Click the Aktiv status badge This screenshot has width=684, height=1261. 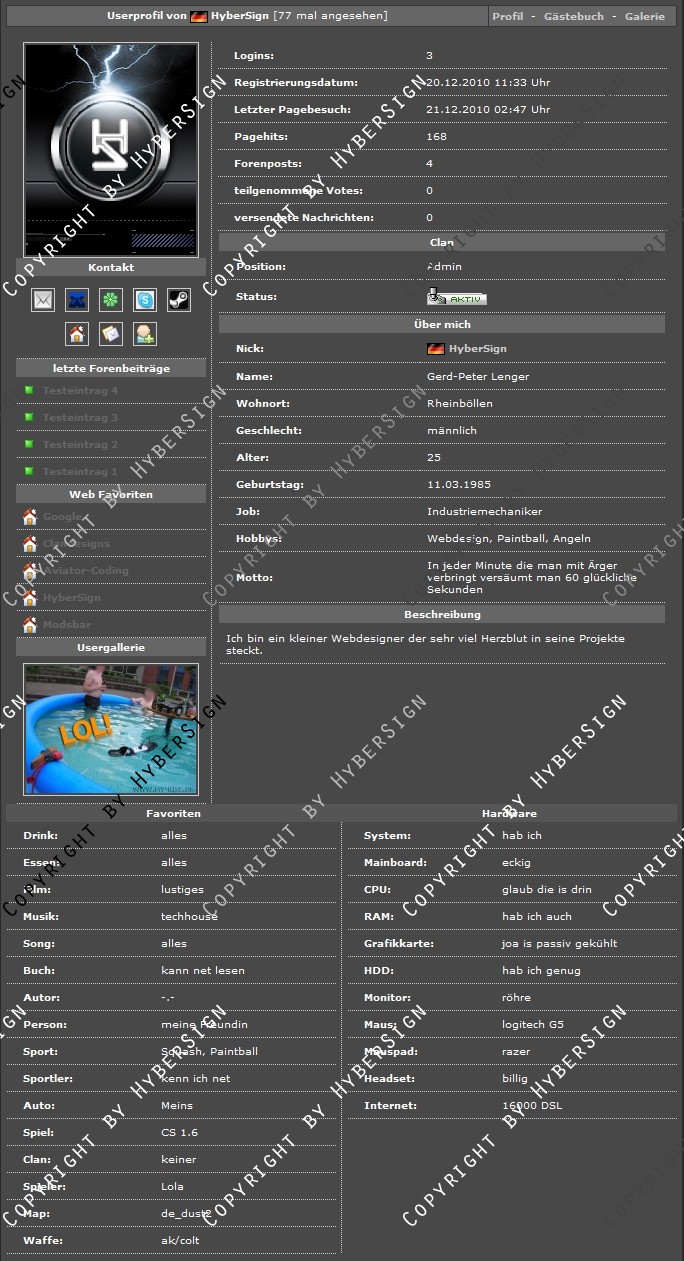[456, 298]
